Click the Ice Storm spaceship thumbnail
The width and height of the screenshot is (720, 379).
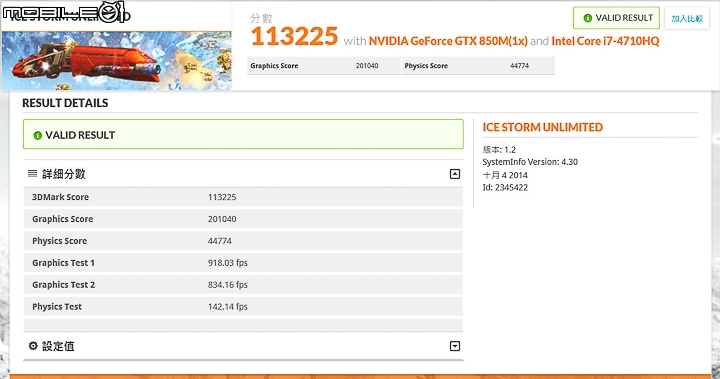coord(117,60)
